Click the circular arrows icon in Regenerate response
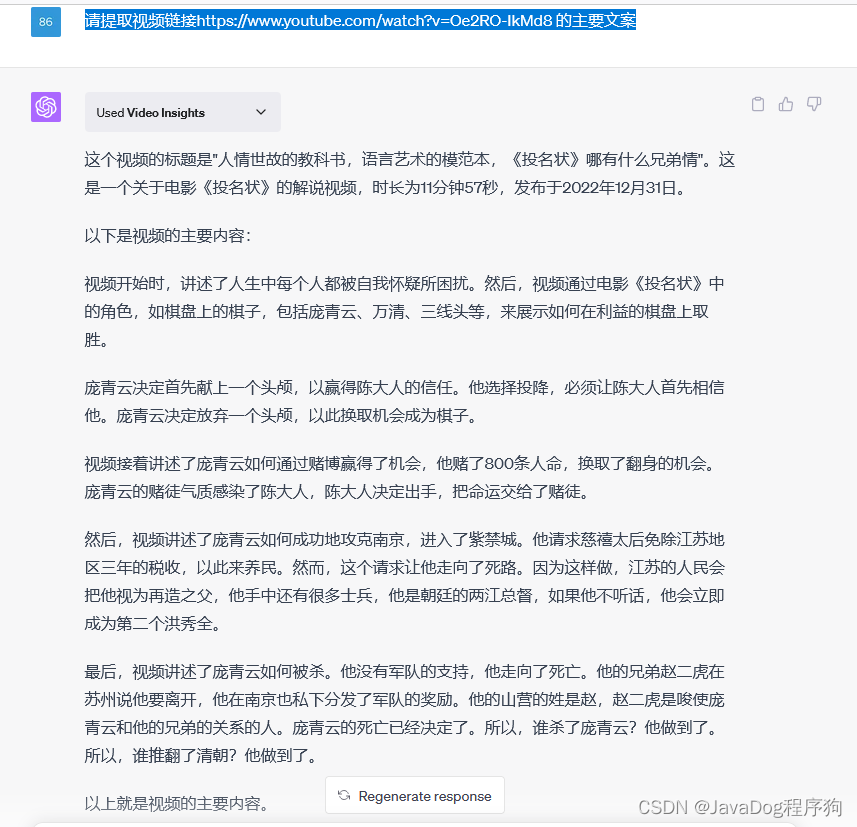The height and width of the screenshot is (827, 857). pos(344,795)
